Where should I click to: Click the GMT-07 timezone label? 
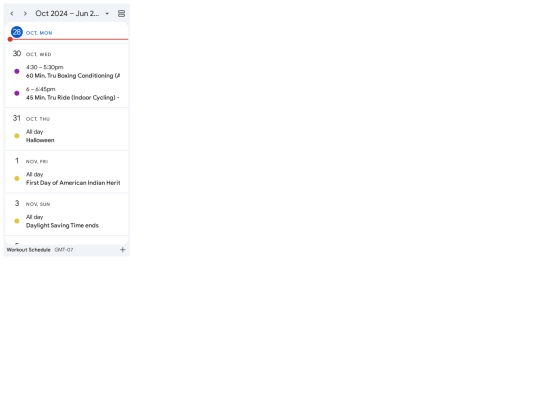(x=64, y=250)
